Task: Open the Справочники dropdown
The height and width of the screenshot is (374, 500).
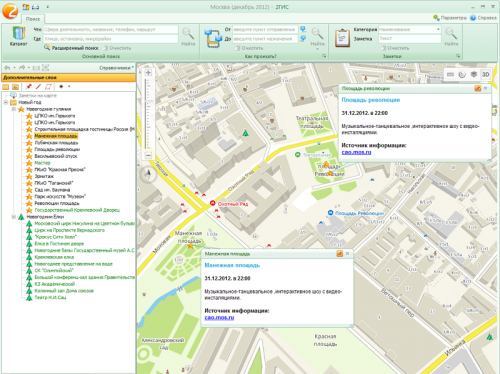Action: (x=116, y=68)
